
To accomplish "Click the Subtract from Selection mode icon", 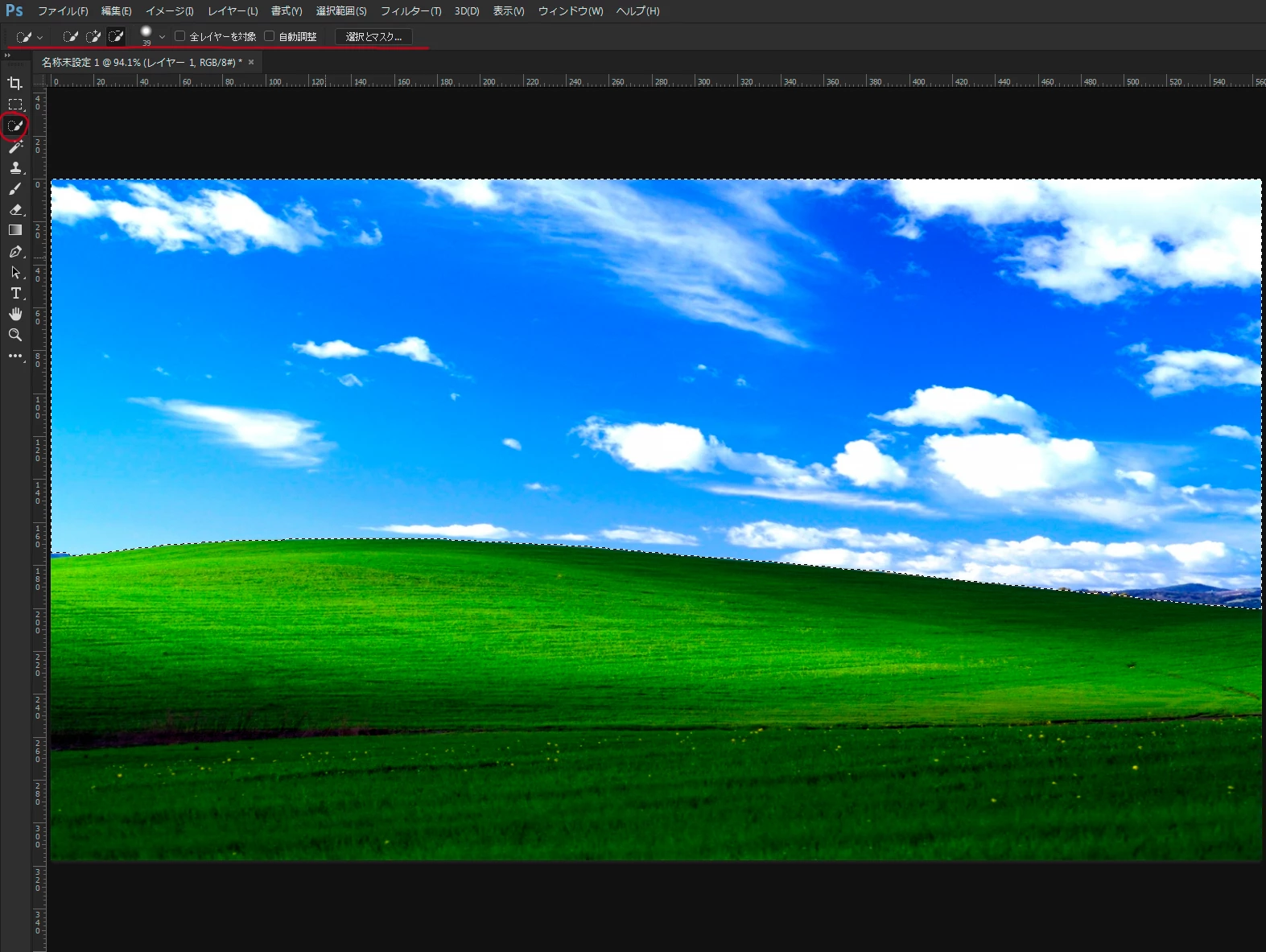I will 116,36.
